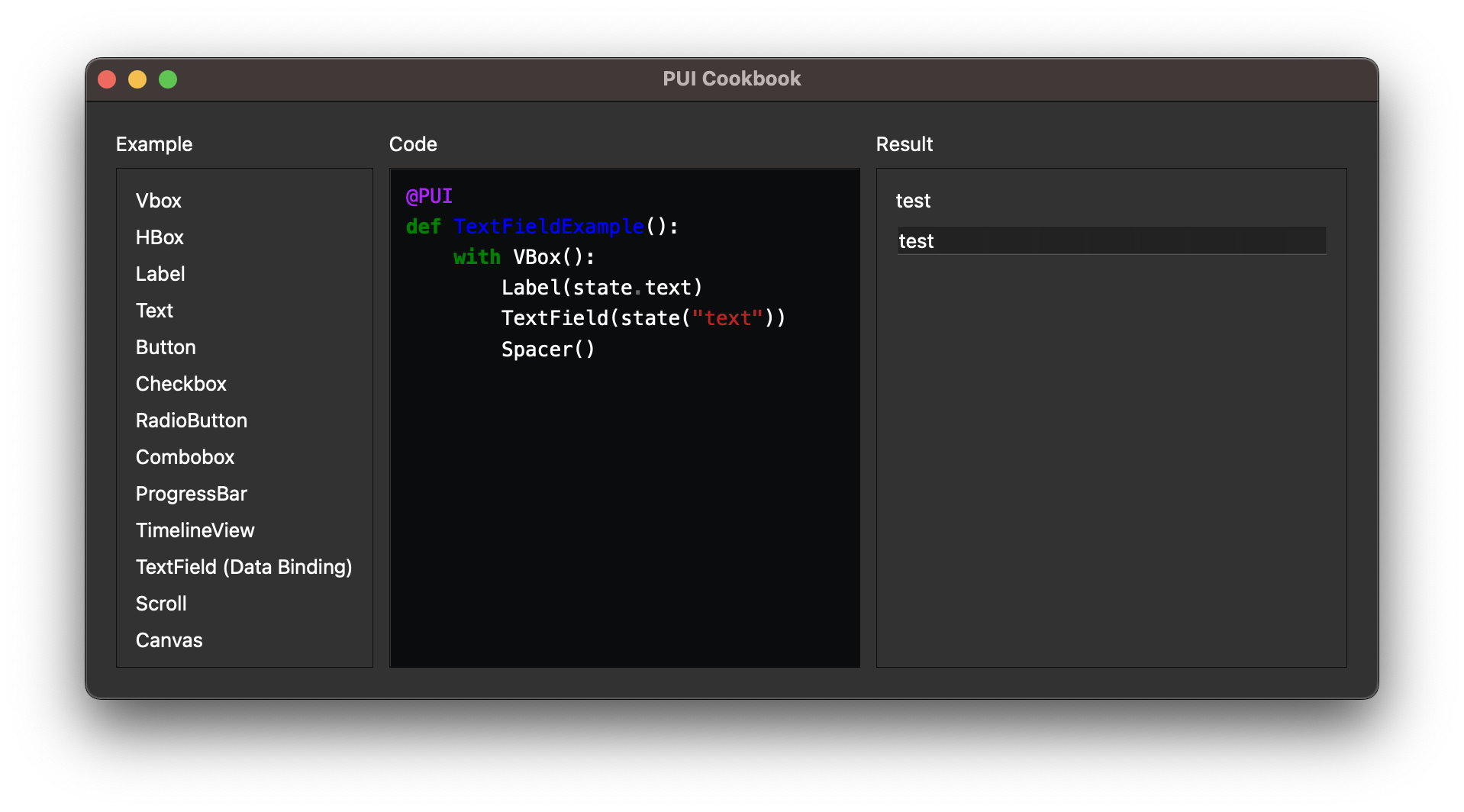The image size is (1464, 812).
Task: Choose TextField (Data Binding) example
Action: [x=244, y=567]
